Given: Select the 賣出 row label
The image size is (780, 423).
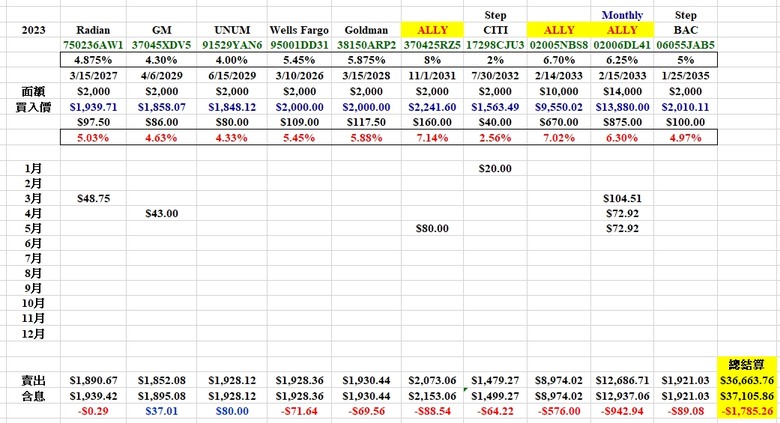Looking at the screenshot, I should coord(33,381).
